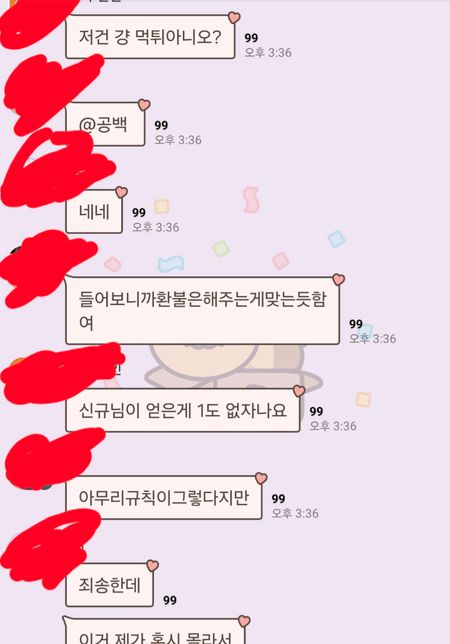The height and width of the screenshot is (644, 450).
Task: Select the '신규님이 얻은게 1도 없자나요' bubble
Action: pyautogui.click(x=183, y=410)
